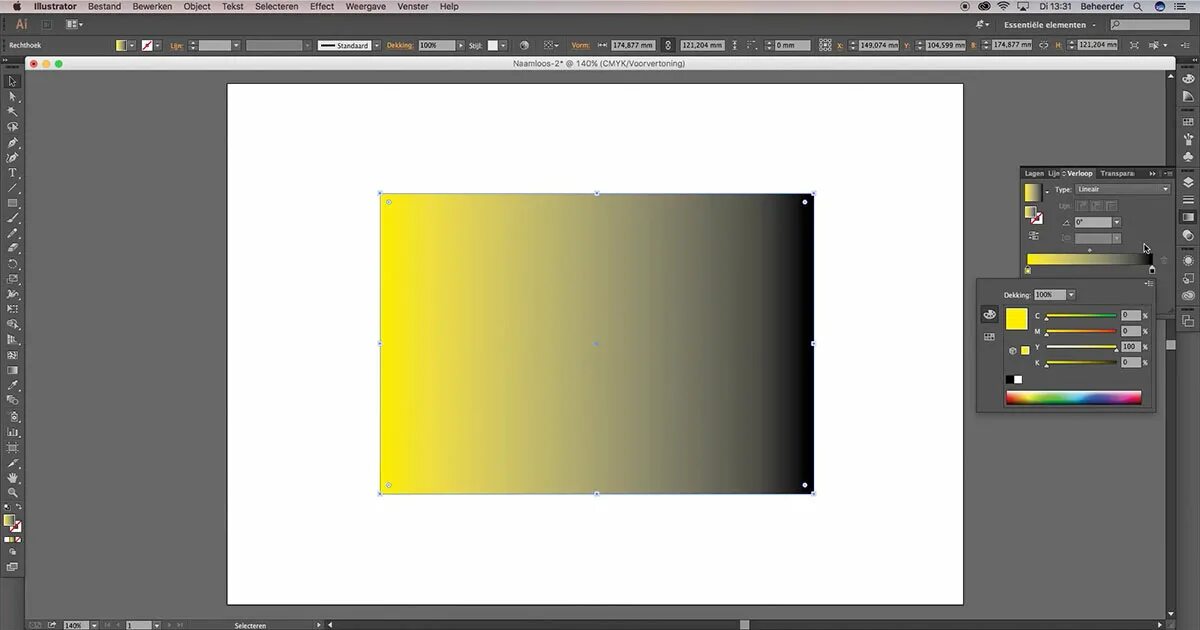The height and width of the screenshot is (630, 1200).
Task: Open the Creative Cloud Libraries dock icon
Action: (x=1188, y=295)
